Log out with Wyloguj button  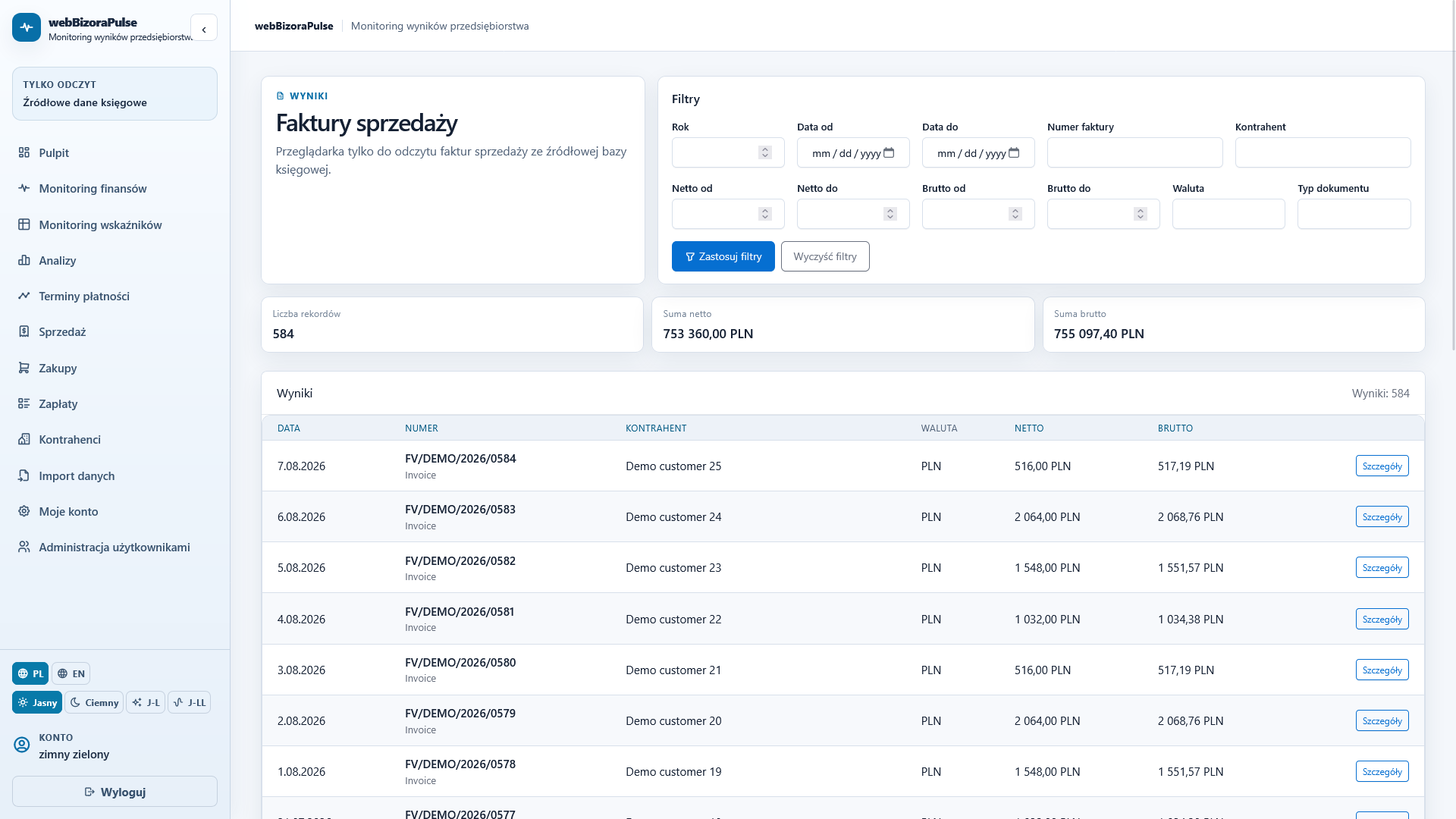pos(115,792)
